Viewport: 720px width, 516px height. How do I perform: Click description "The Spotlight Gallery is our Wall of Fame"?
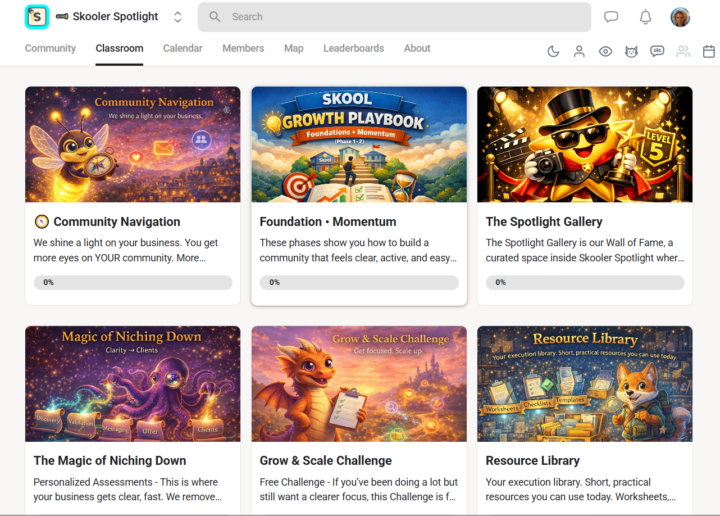(x=585, y=250)
